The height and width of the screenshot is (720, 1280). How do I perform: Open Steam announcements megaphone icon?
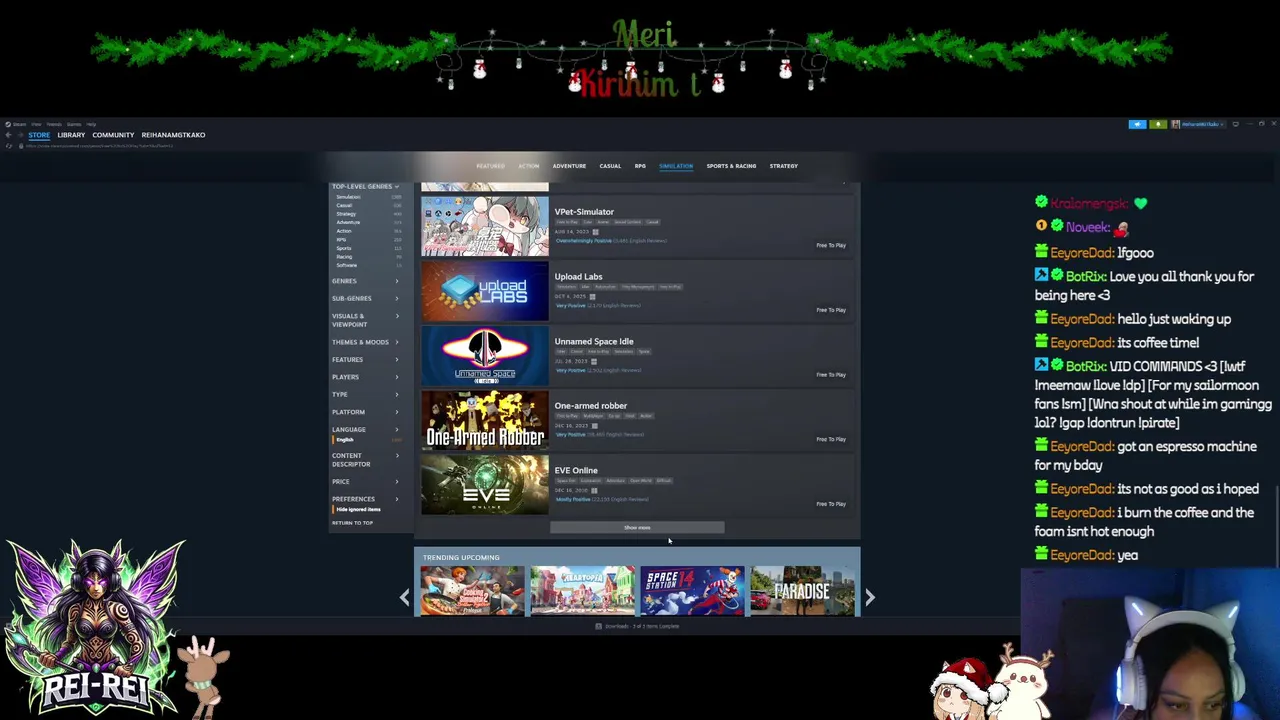(1137, 124)
